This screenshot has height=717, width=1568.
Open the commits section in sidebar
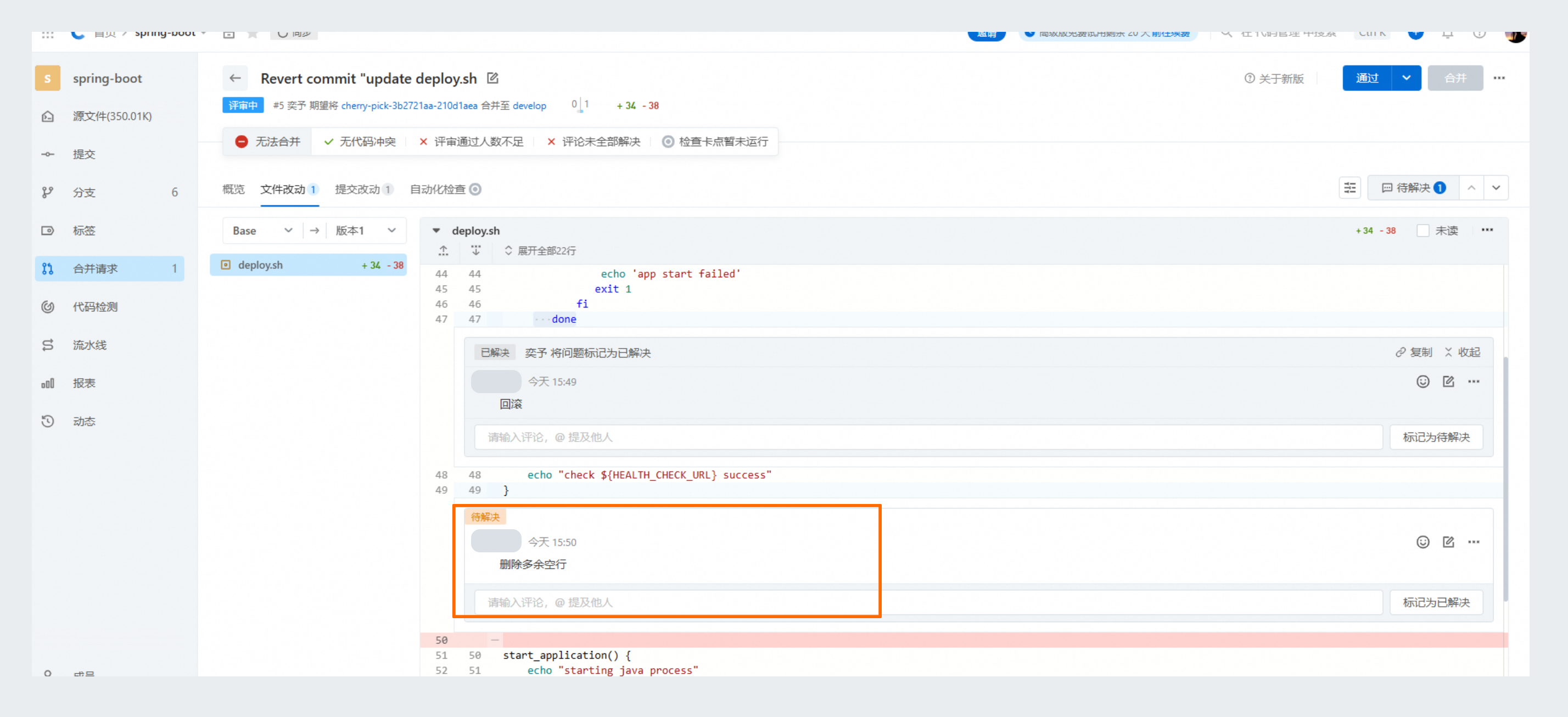click(110, 154)
